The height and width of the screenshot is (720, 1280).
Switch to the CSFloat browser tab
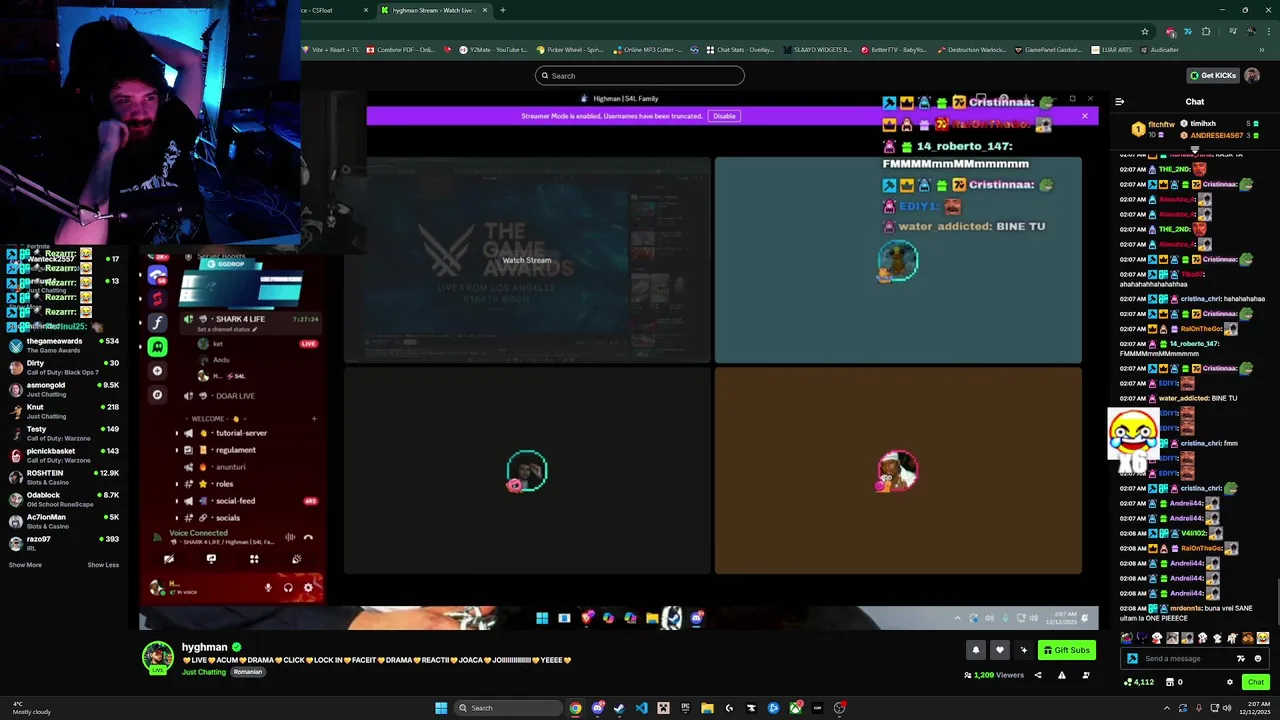click(336, 10)
